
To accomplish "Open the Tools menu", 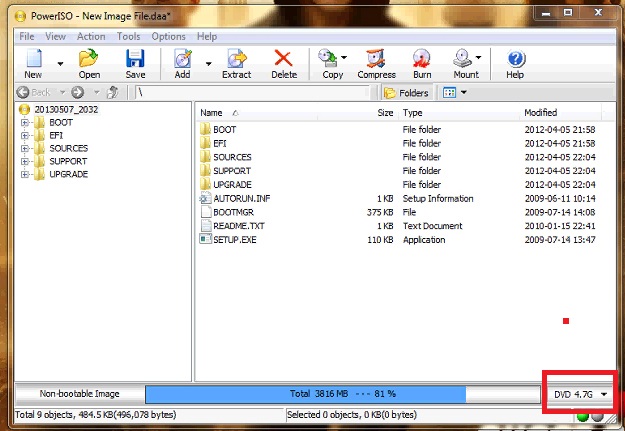I will coord(128,37).
